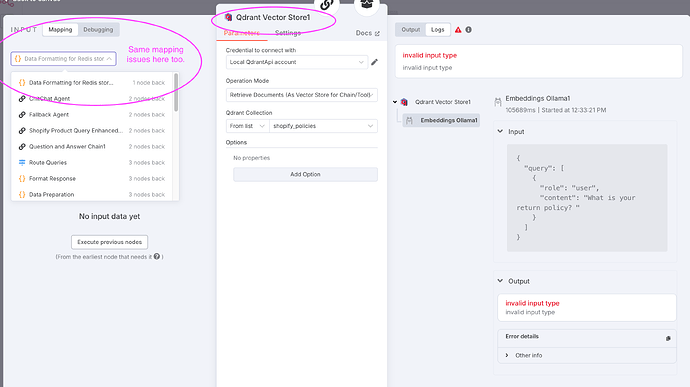Switch to the Mapping tab
This screenshot has width=690, height=387.
tap(60, 29)
